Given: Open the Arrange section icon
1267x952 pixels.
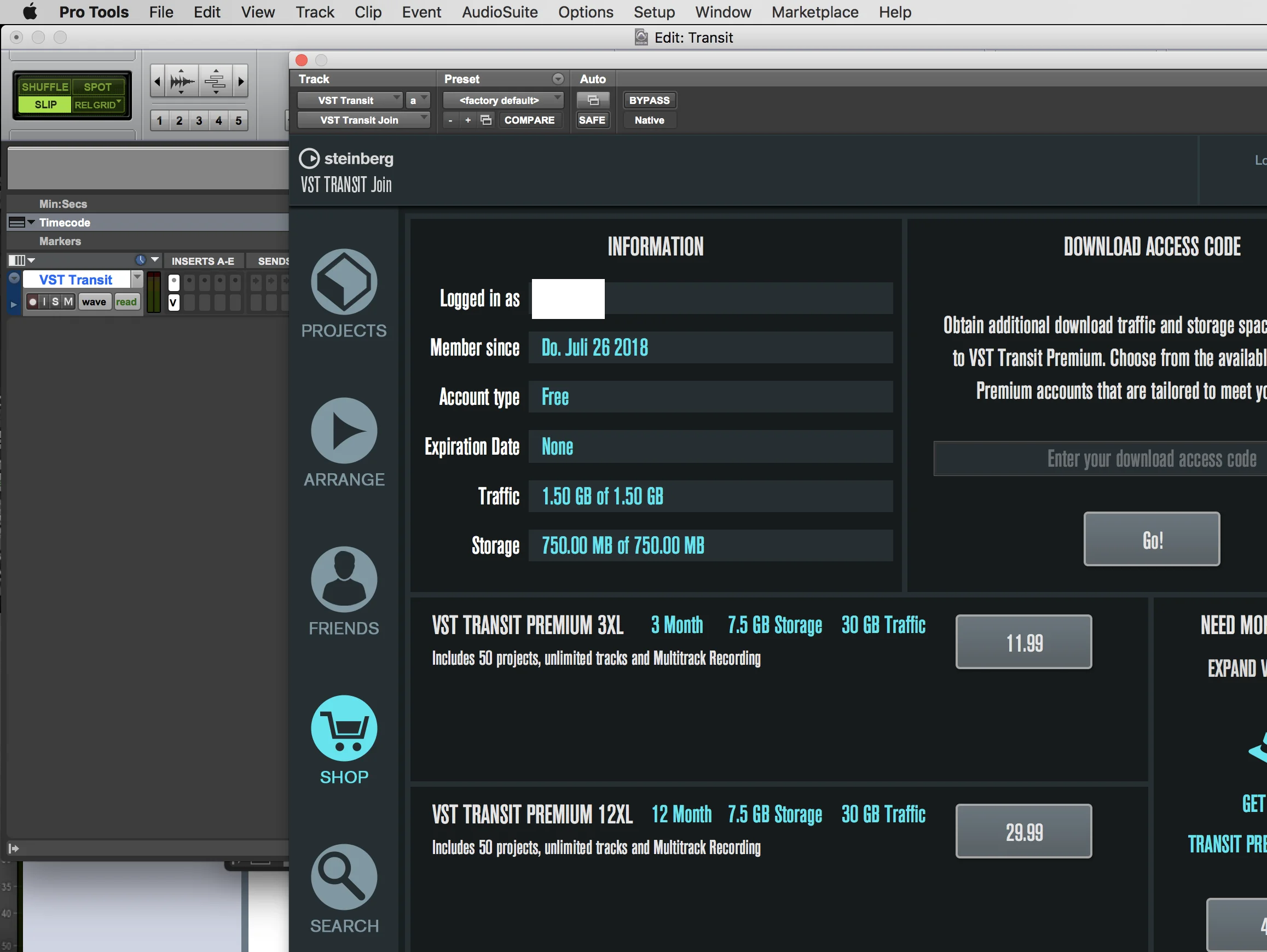Looking at the screenshot, I should coord(344,431).
